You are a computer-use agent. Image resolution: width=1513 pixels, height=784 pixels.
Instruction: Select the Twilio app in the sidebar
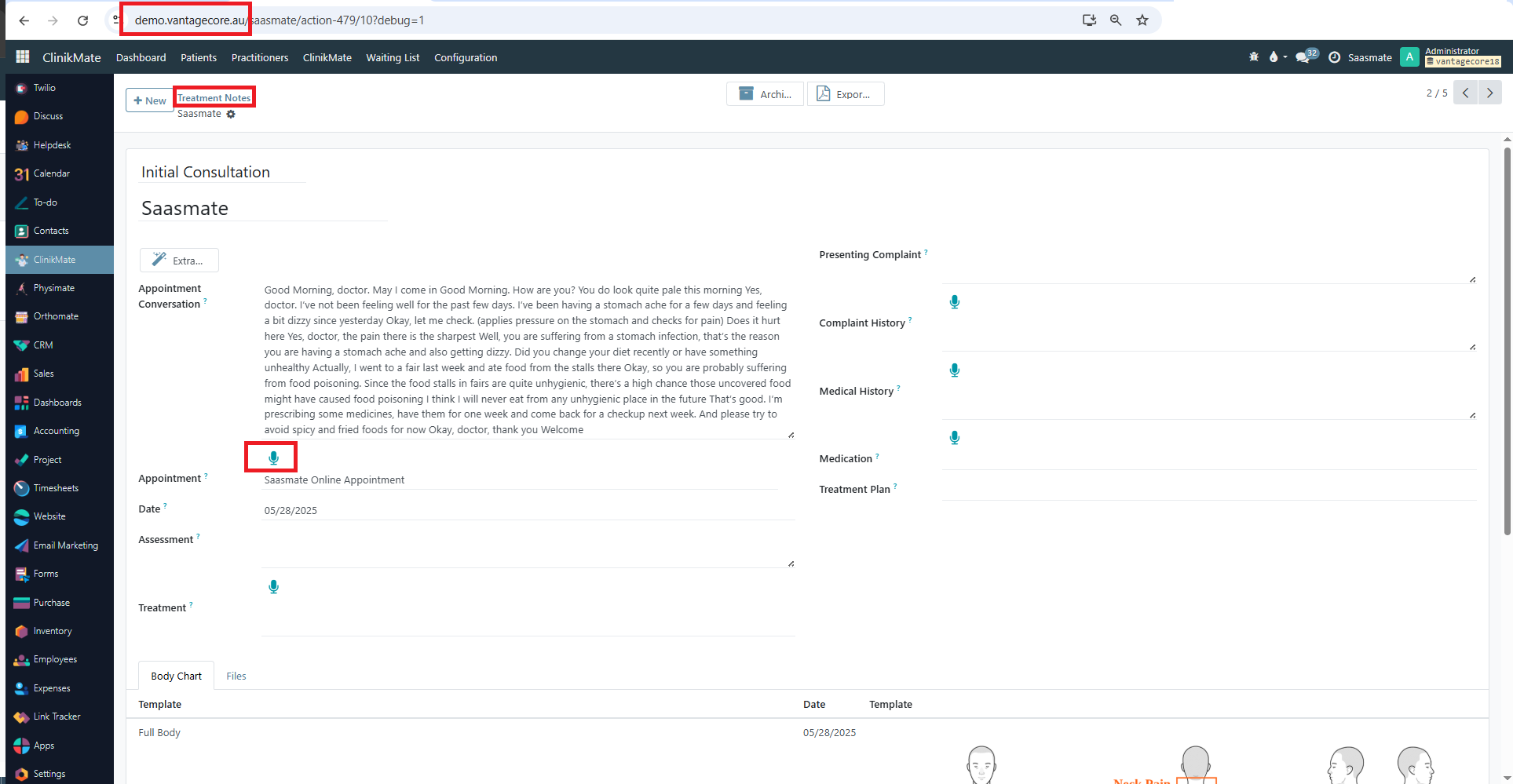pos(43,87)
